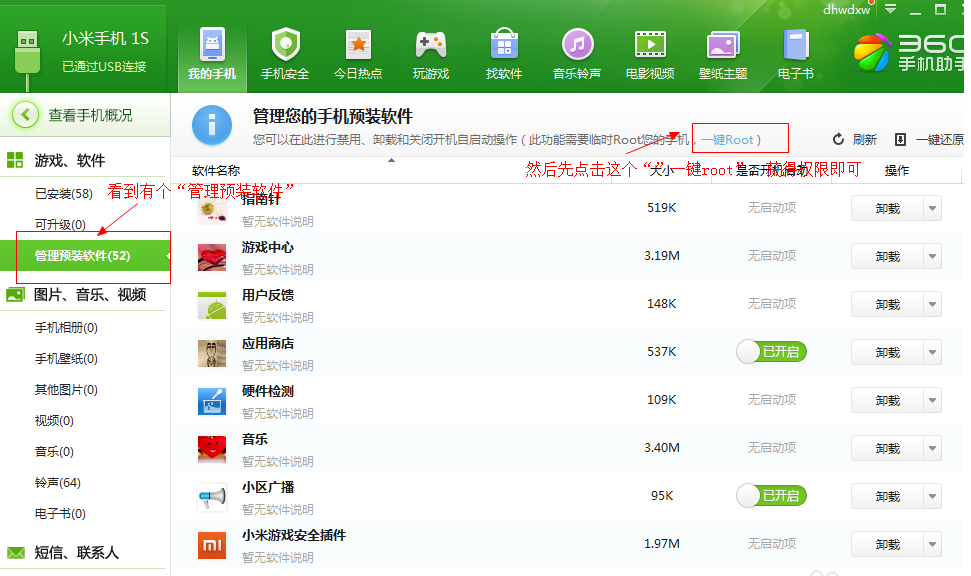
Task: Click the 360 手机助手 logo
Action: [x=908, y=53]
